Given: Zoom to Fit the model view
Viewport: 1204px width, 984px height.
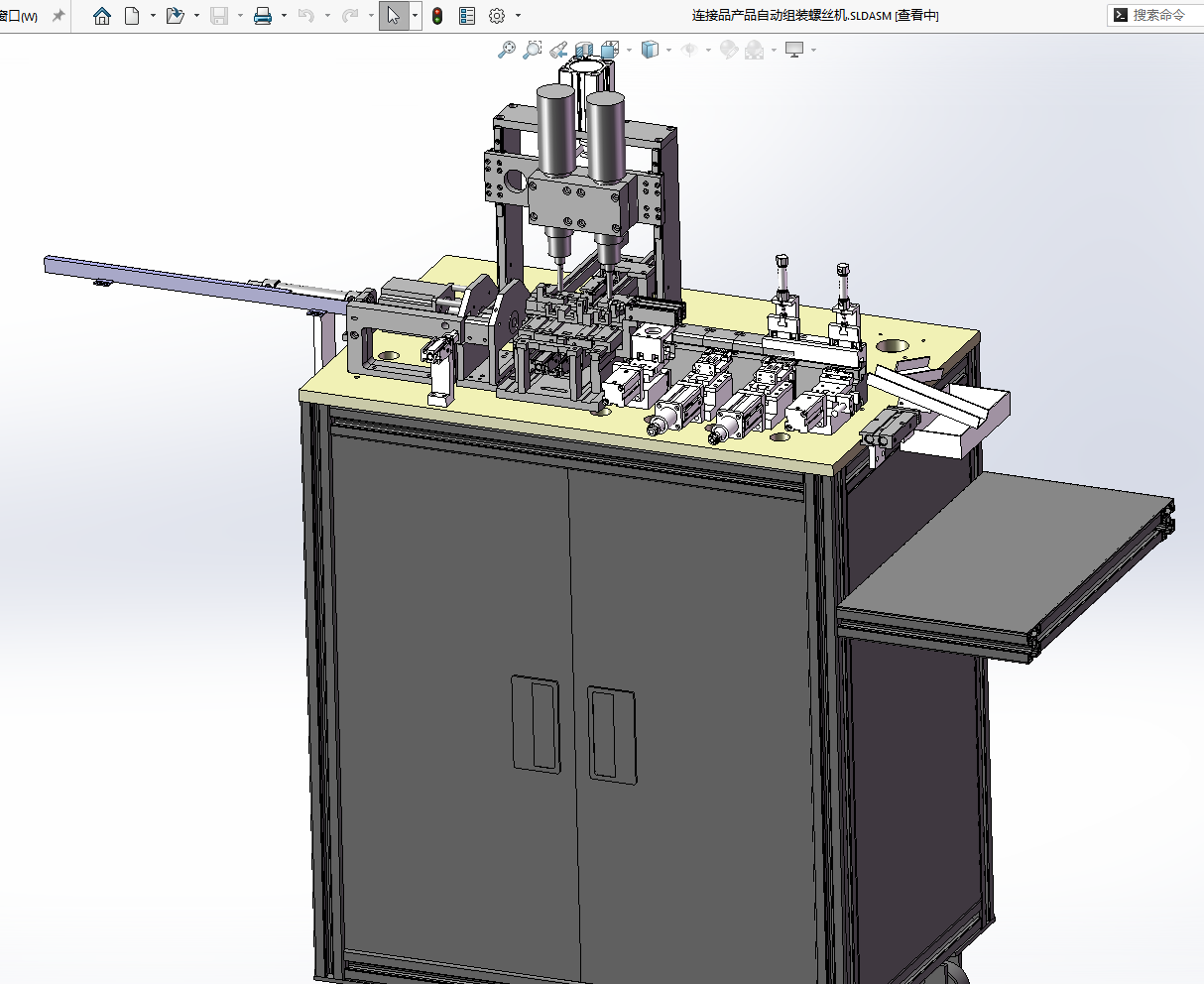Looking at the screenshot, I should point(507,50).
